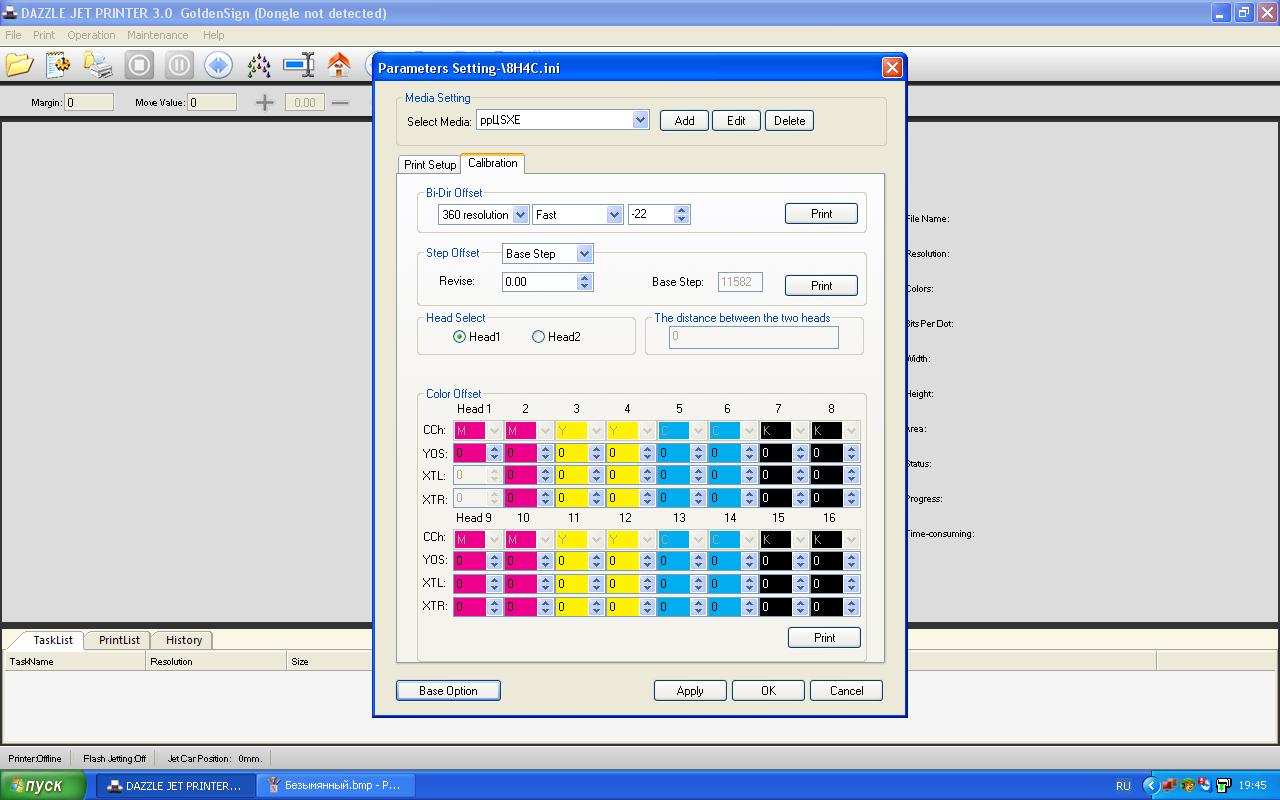The width and height of the screenshot is (1280, 800).
Task: Click the Move Value input field
Action: pos(212,102)
